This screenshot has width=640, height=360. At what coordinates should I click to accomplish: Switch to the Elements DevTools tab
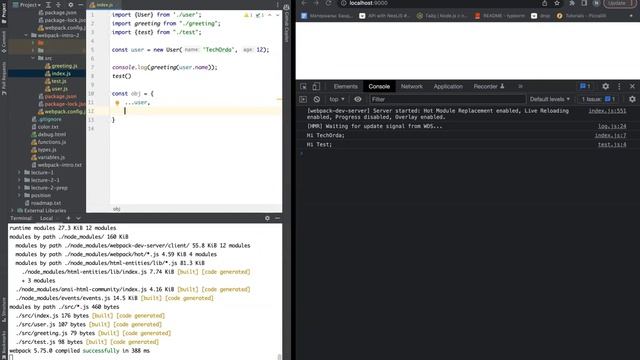[x=345, y=87]
